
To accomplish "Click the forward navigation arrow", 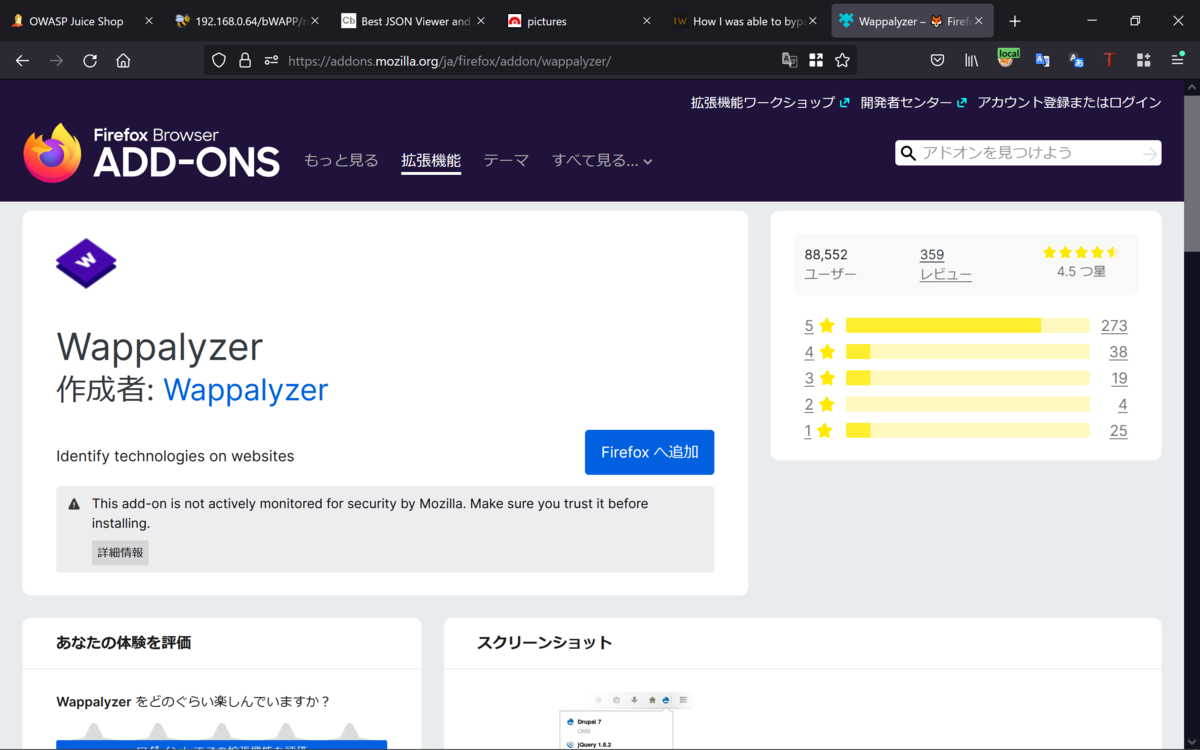I will 56,60.
